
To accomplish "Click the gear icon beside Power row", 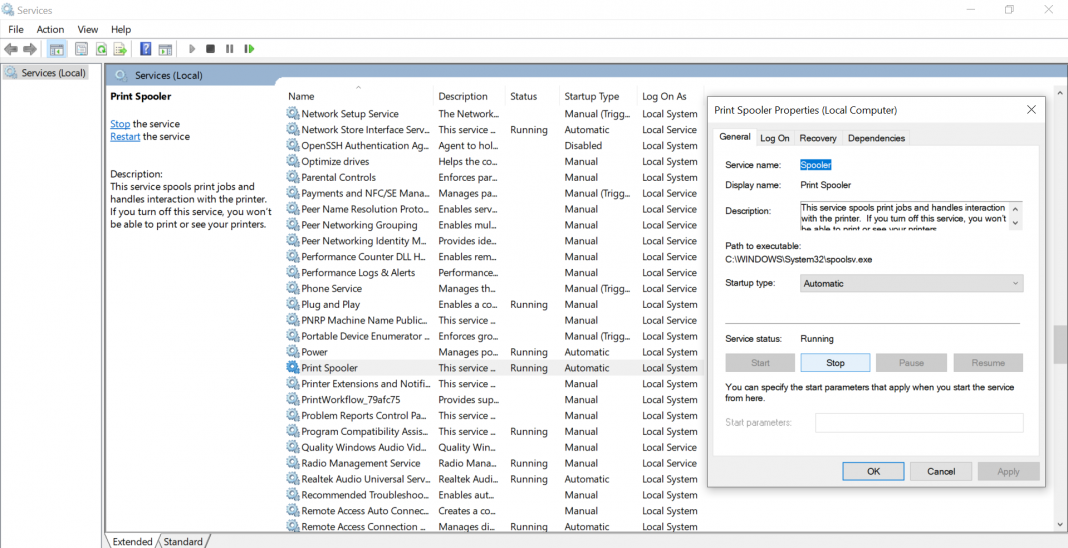I will (x=293, y=352).
